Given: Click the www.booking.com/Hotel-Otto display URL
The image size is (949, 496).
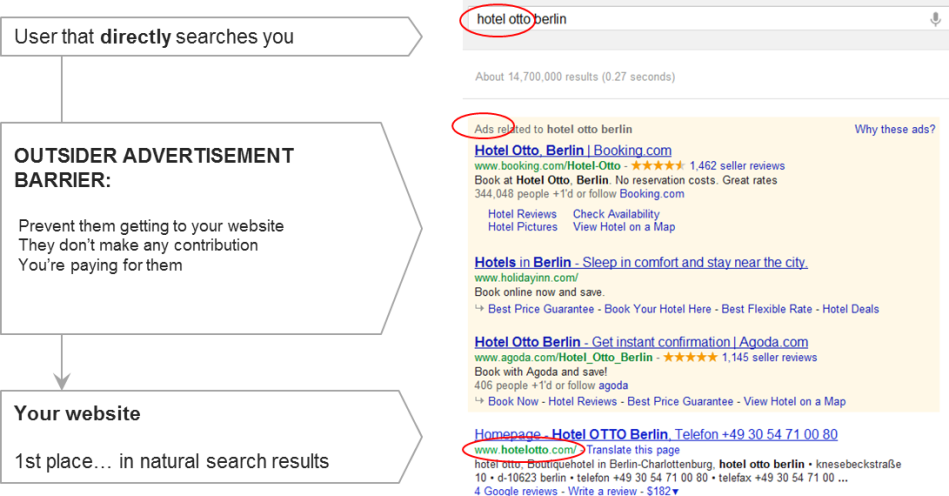Looking at the screenshot, I should 547,166.
